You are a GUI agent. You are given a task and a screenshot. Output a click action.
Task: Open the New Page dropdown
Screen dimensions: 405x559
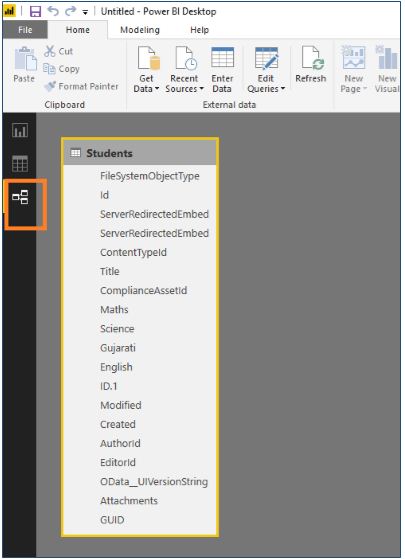[354, 70]
